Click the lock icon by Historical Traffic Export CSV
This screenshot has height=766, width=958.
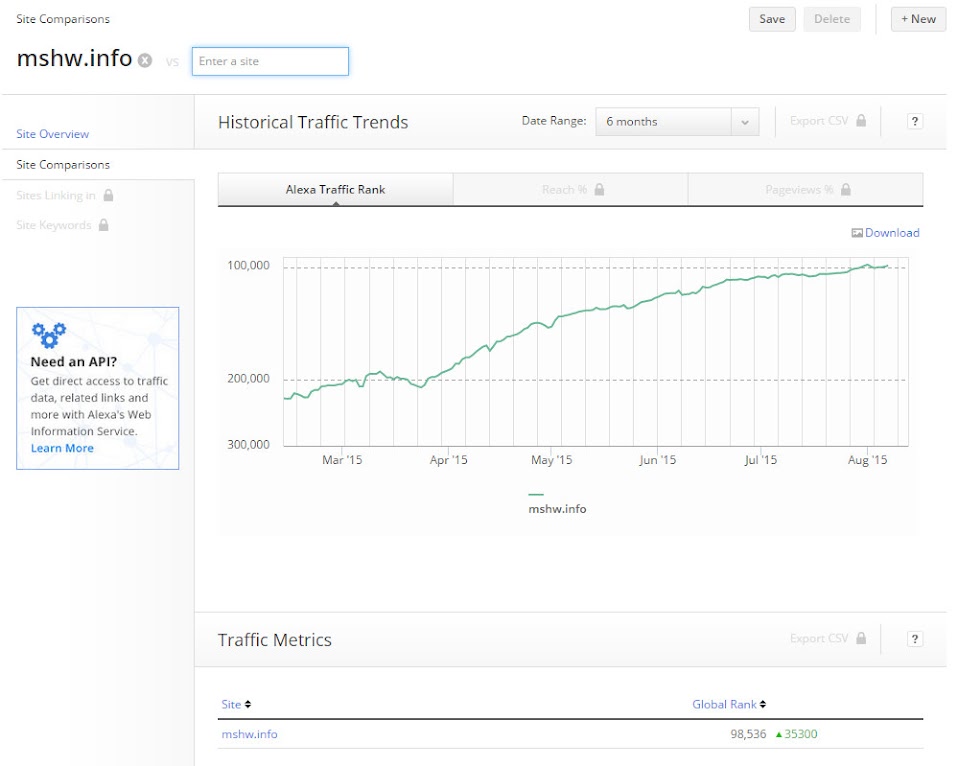click(861, 120)
